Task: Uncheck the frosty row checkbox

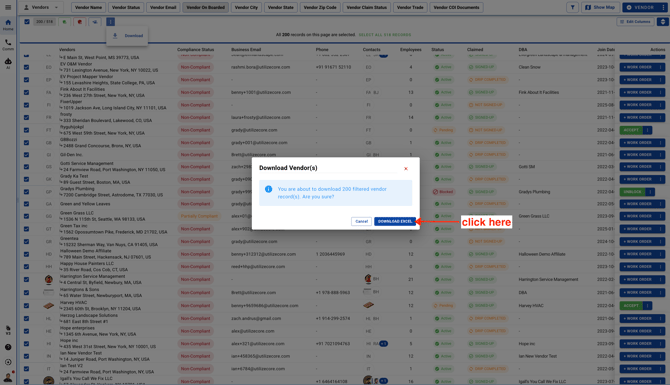Action: click(x=26, y=117)
